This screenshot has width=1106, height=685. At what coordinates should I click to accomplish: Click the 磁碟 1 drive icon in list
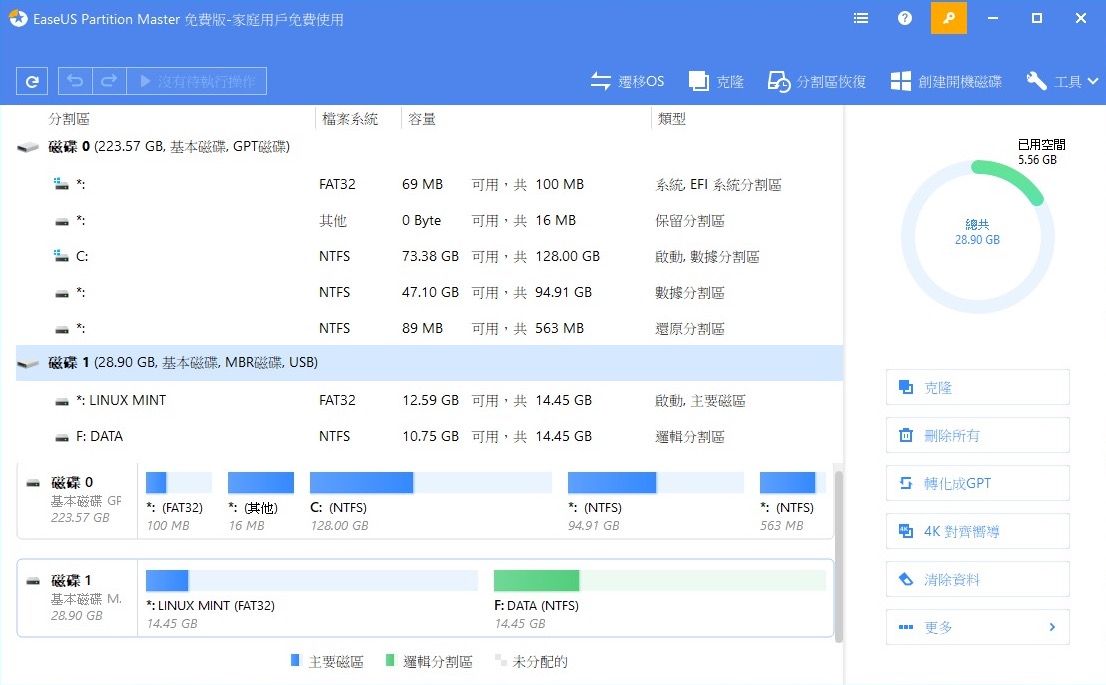[x=28, y=363]
